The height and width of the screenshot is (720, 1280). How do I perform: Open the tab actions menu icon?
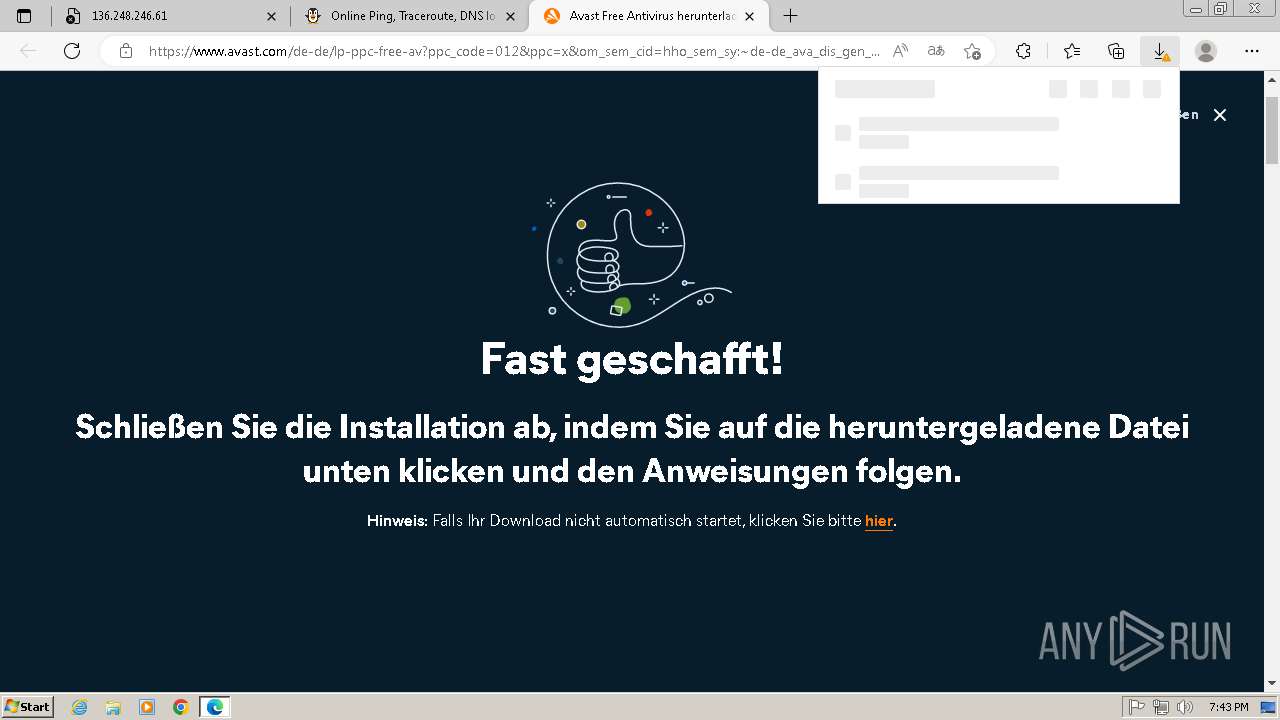pyautogui.click(x=25, y=16)
